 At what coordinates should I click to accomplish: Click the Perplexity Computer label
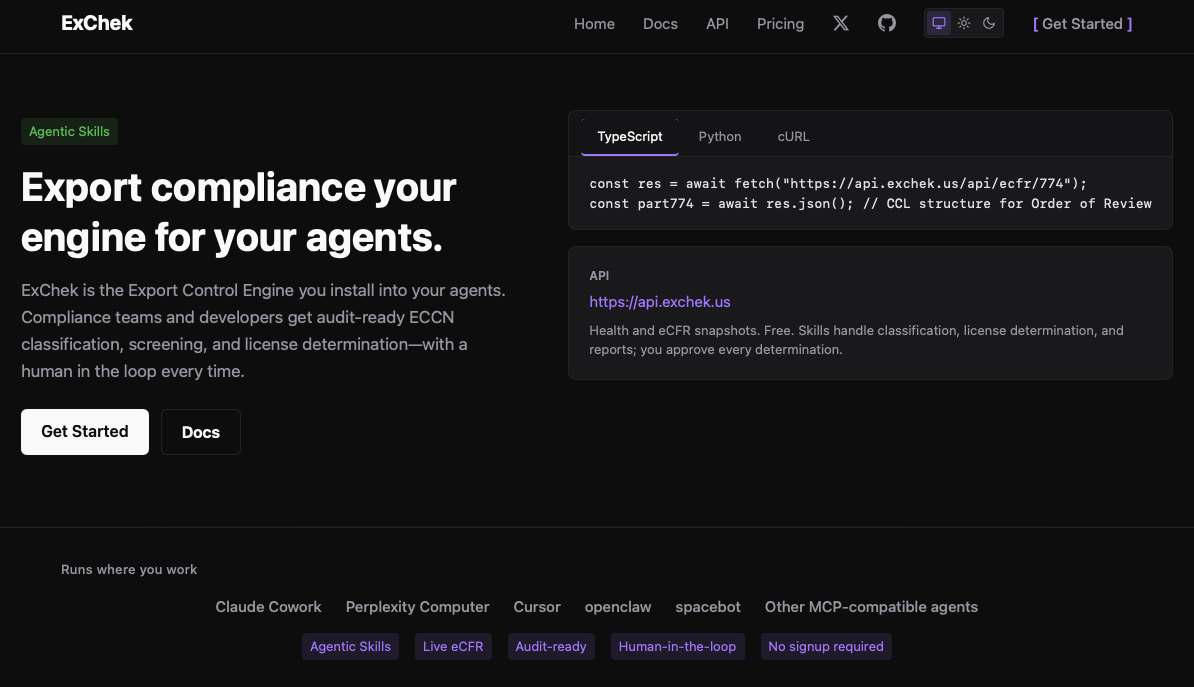pyautogui.click(x=417, y=607)
